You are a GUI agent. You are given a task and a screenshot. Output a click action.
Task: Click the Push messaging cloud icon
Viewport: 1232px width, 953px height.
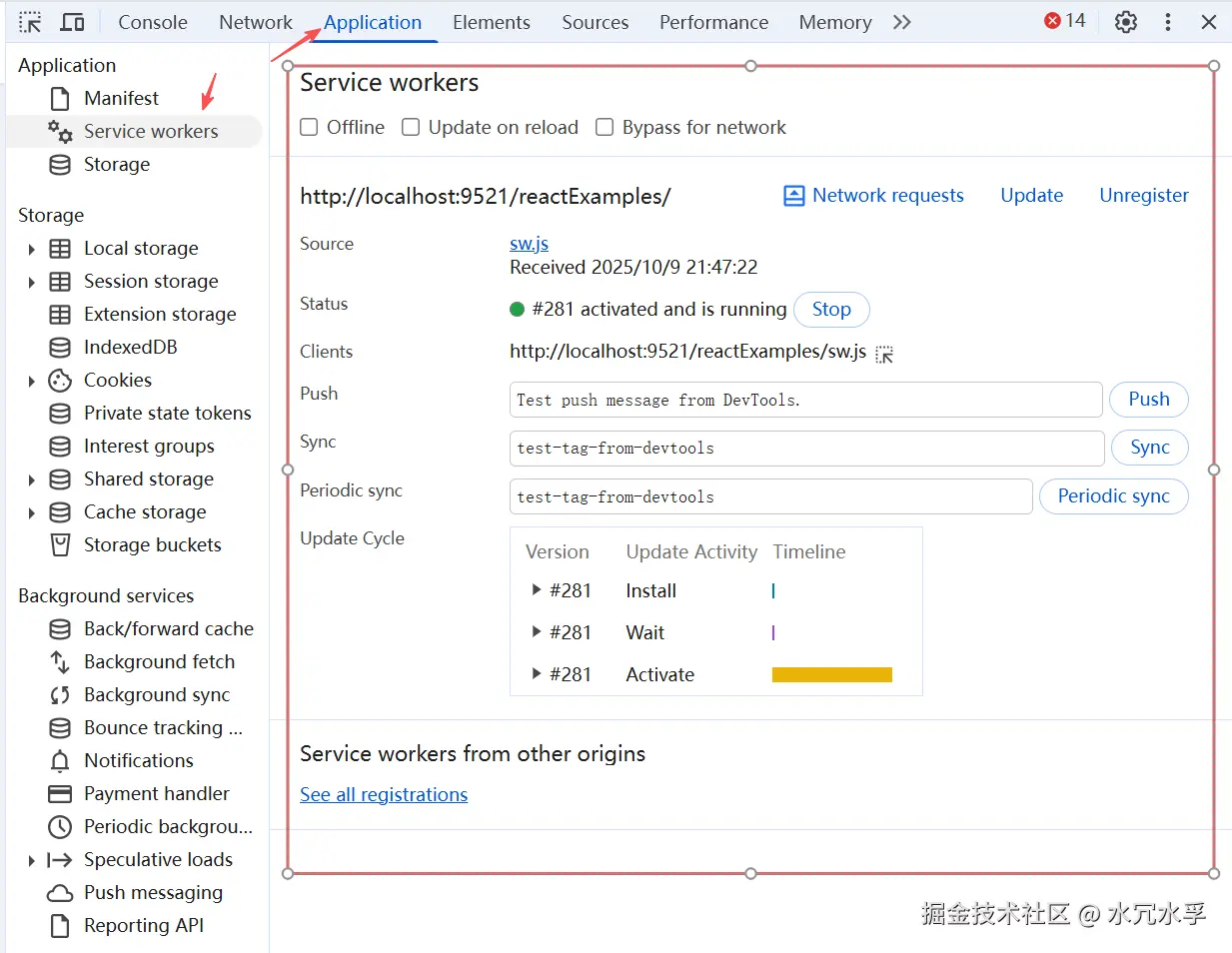tap(60, 892)
